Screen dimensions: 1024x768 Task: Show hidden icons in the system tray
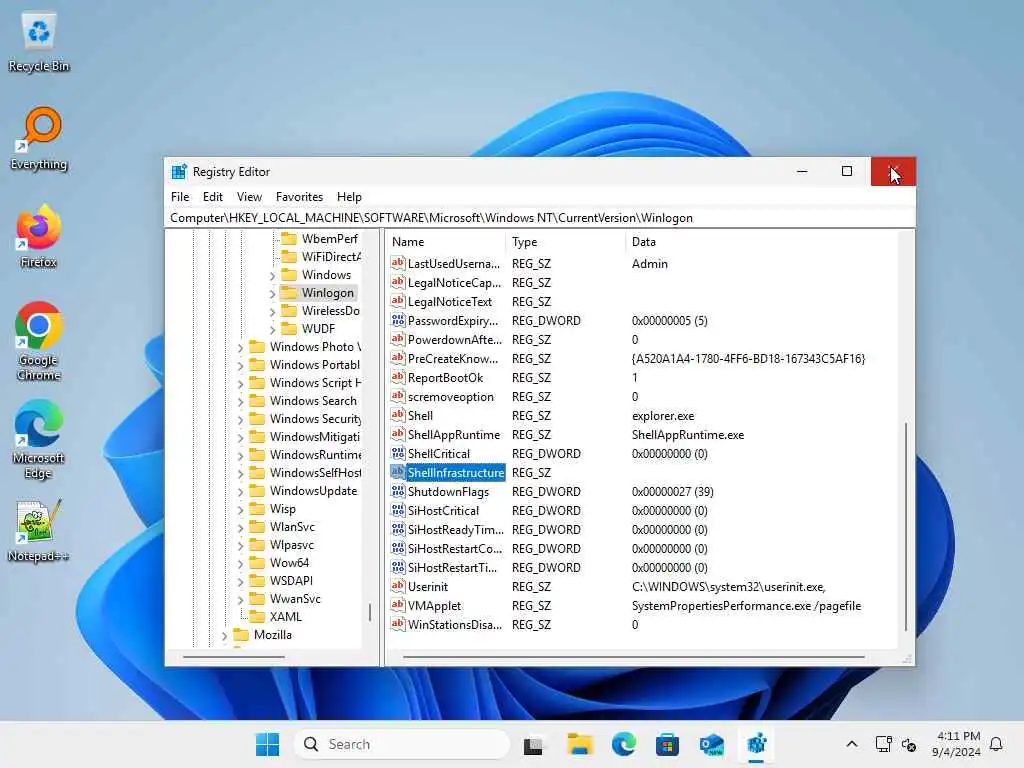coord(852,744)
